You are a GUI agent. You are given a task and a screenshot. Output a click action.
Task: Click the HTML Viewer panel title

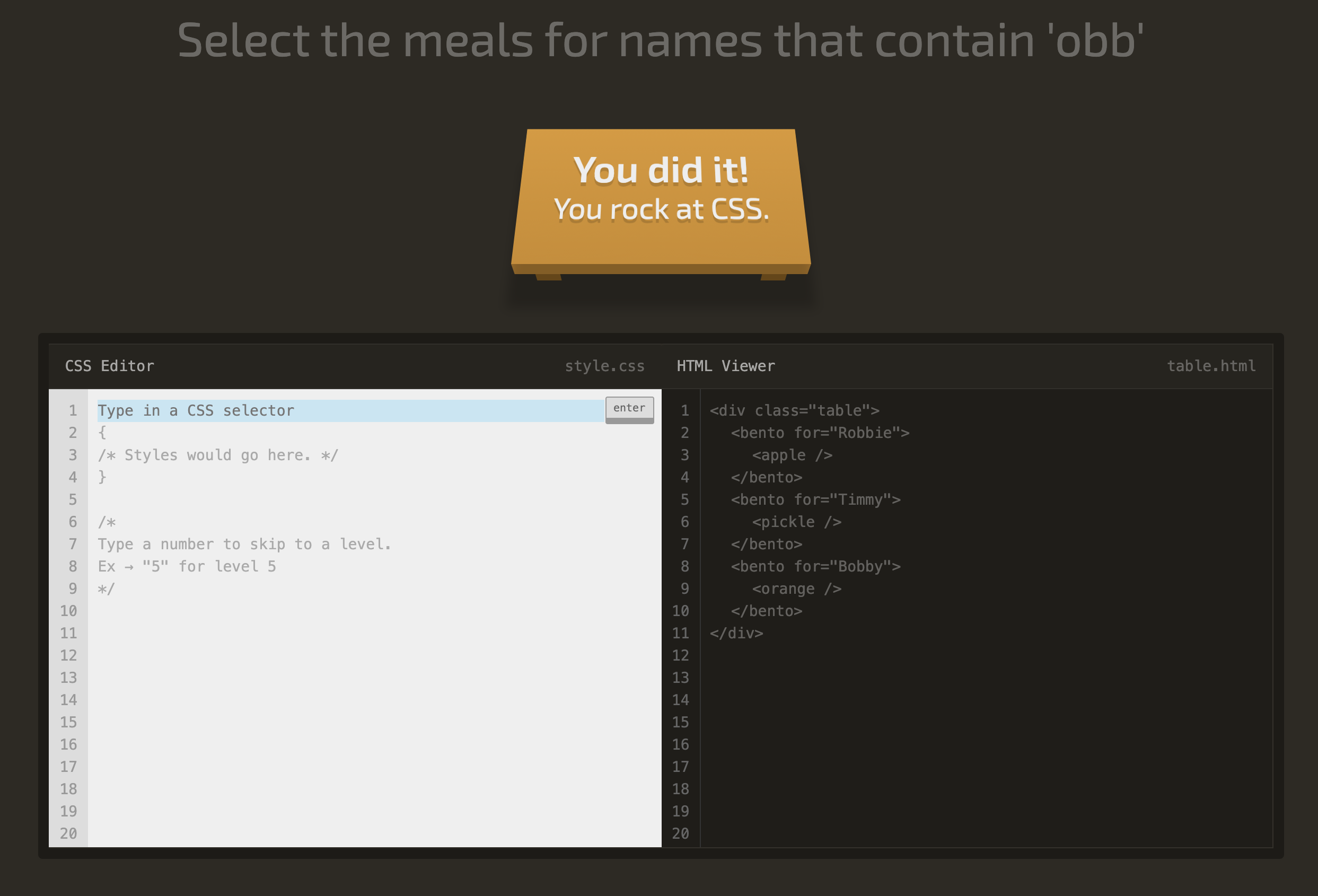tap(725, 366)
